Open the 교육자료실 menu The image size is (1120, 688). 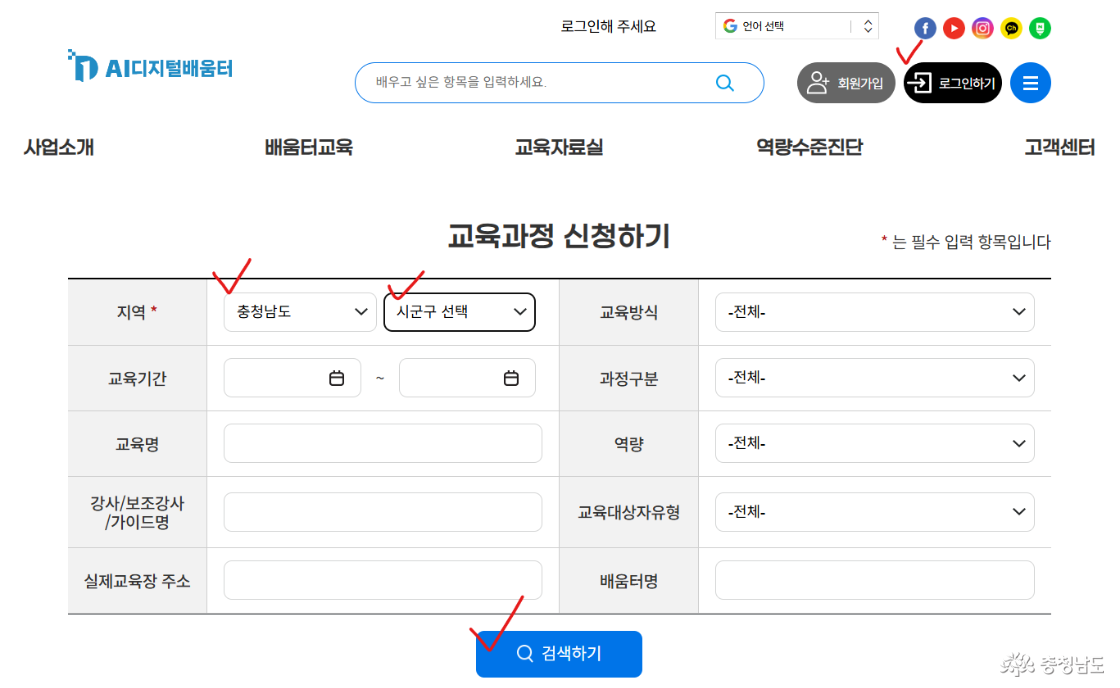coord(559,147)
